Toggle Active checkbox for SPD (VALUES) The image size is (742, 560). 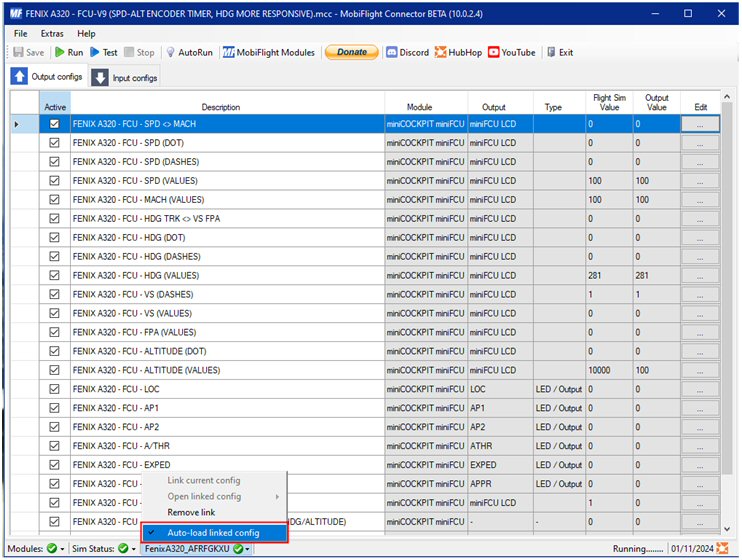(x=54, y=180)
